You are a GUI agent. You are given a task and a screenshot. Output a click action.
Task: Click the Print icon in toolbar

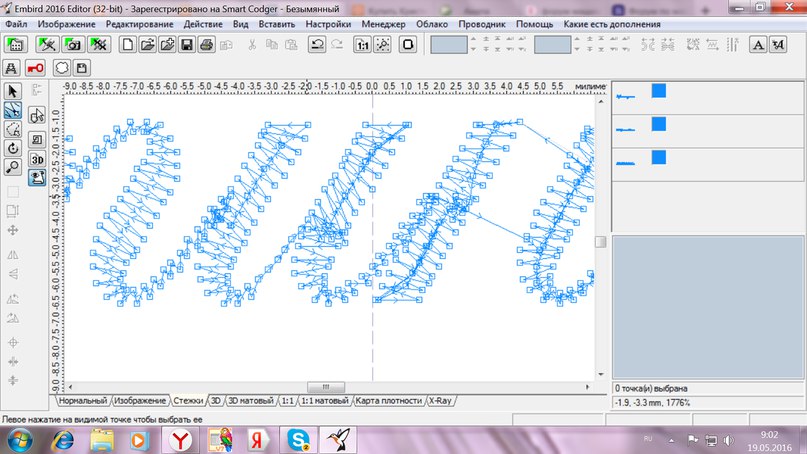(206, 44)
